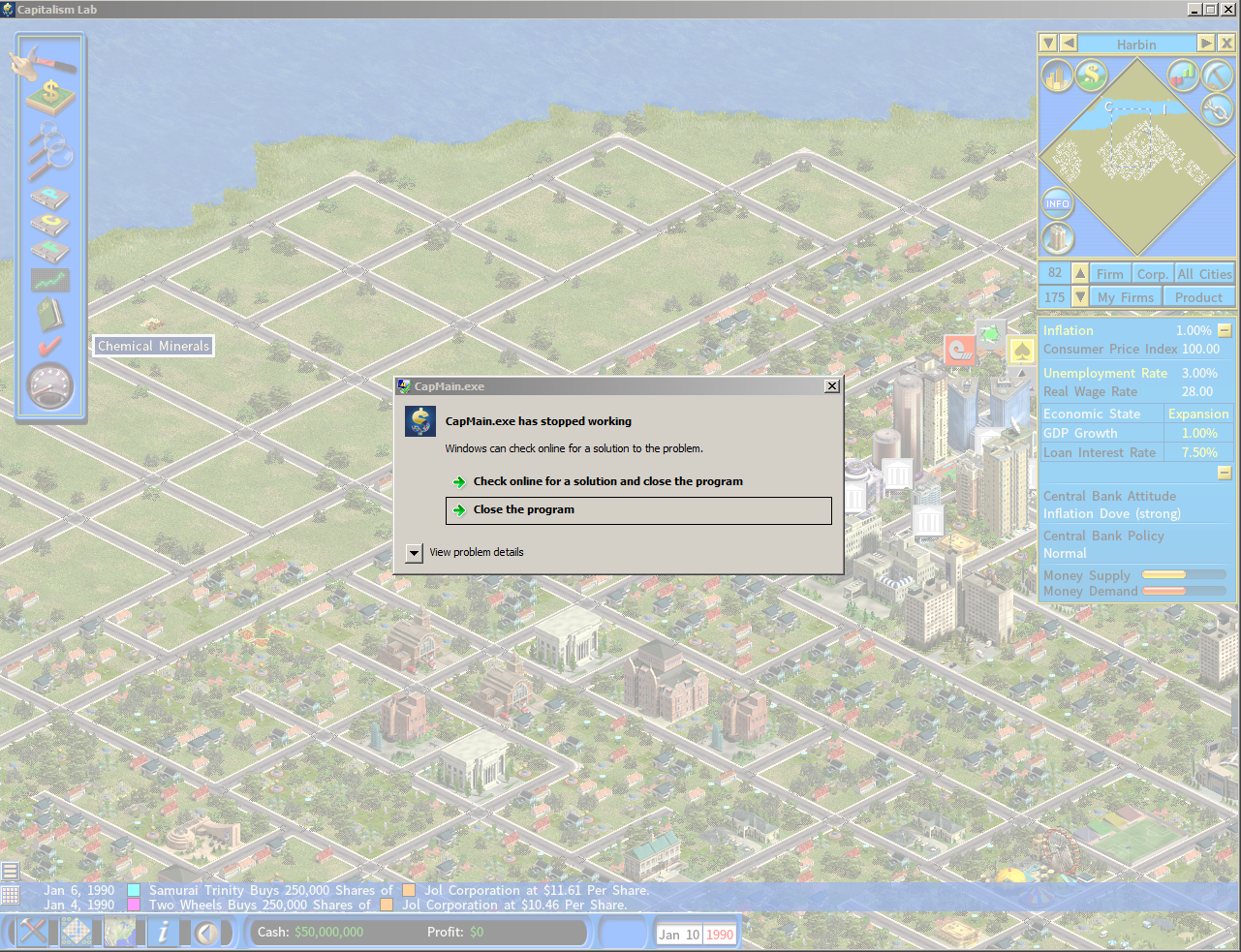Click cyan Samurai Trinity color square

tap(134, 890)
